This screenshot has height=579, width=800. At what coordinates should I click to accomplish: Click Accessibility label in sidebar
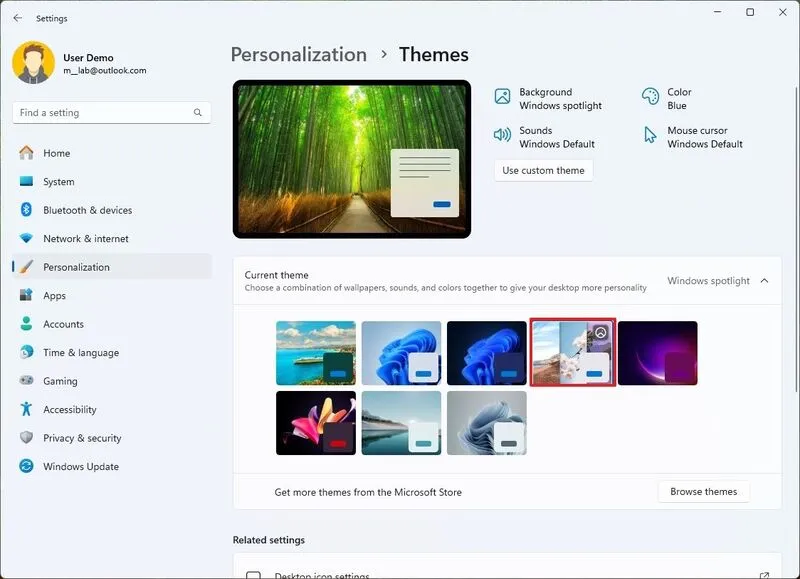[70, 410]
